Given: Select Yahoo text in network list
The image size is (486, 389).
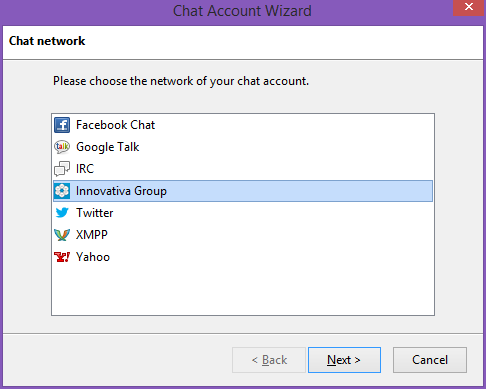Looking at the screenshot, I should point(93,257).
